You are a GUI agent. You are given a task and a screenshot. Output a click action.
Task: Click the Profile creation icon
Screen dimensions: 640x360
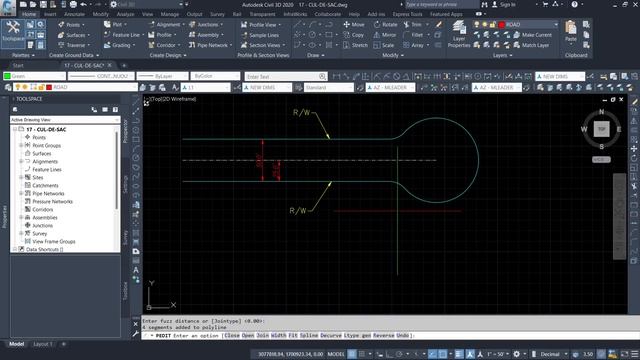click(151, 35)
